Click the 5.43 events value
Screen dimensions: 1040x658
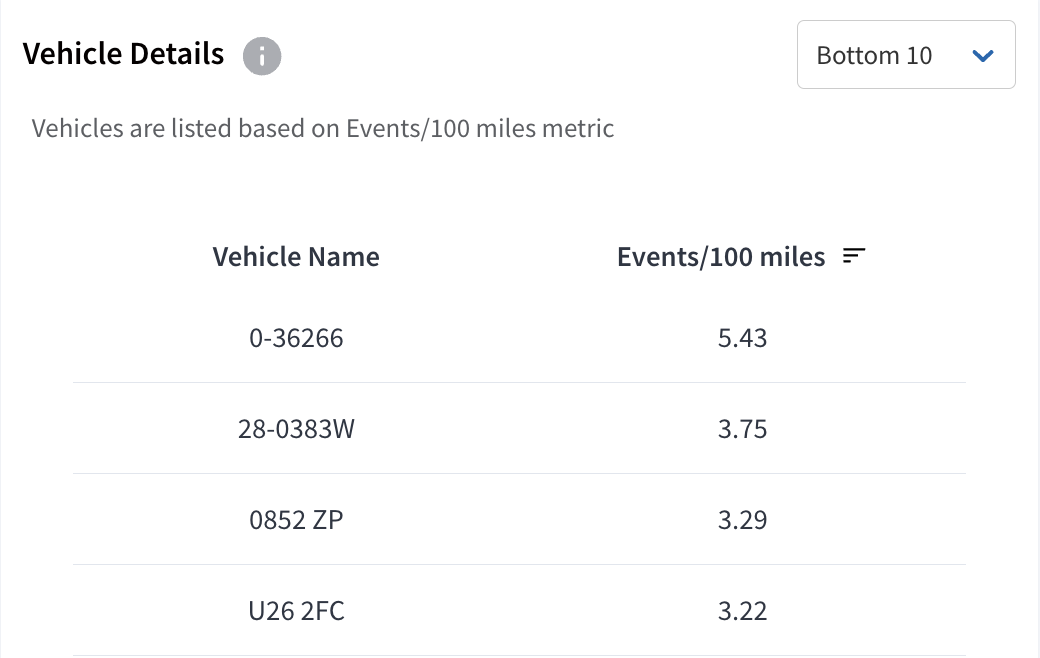coord(742,338)
